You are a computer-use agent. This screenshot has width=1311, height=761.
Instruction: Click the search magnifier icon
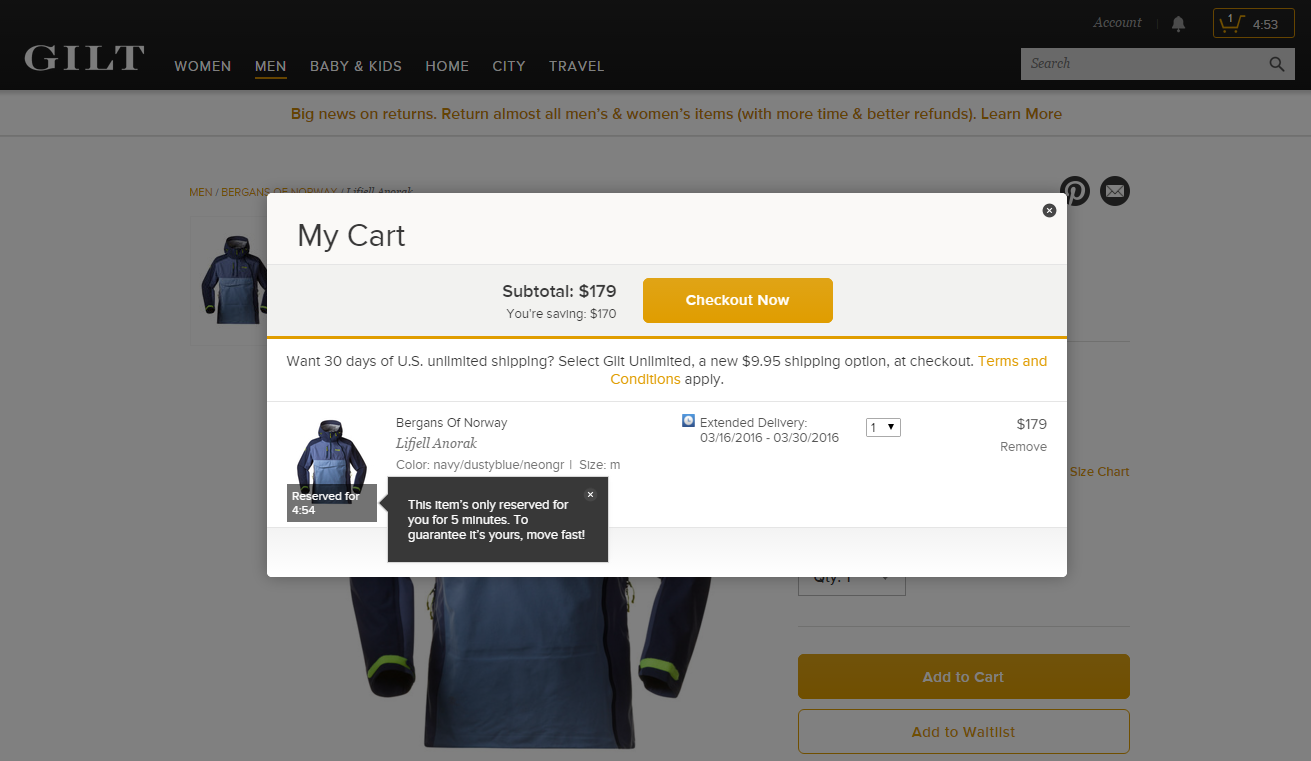coord(1277,64)
